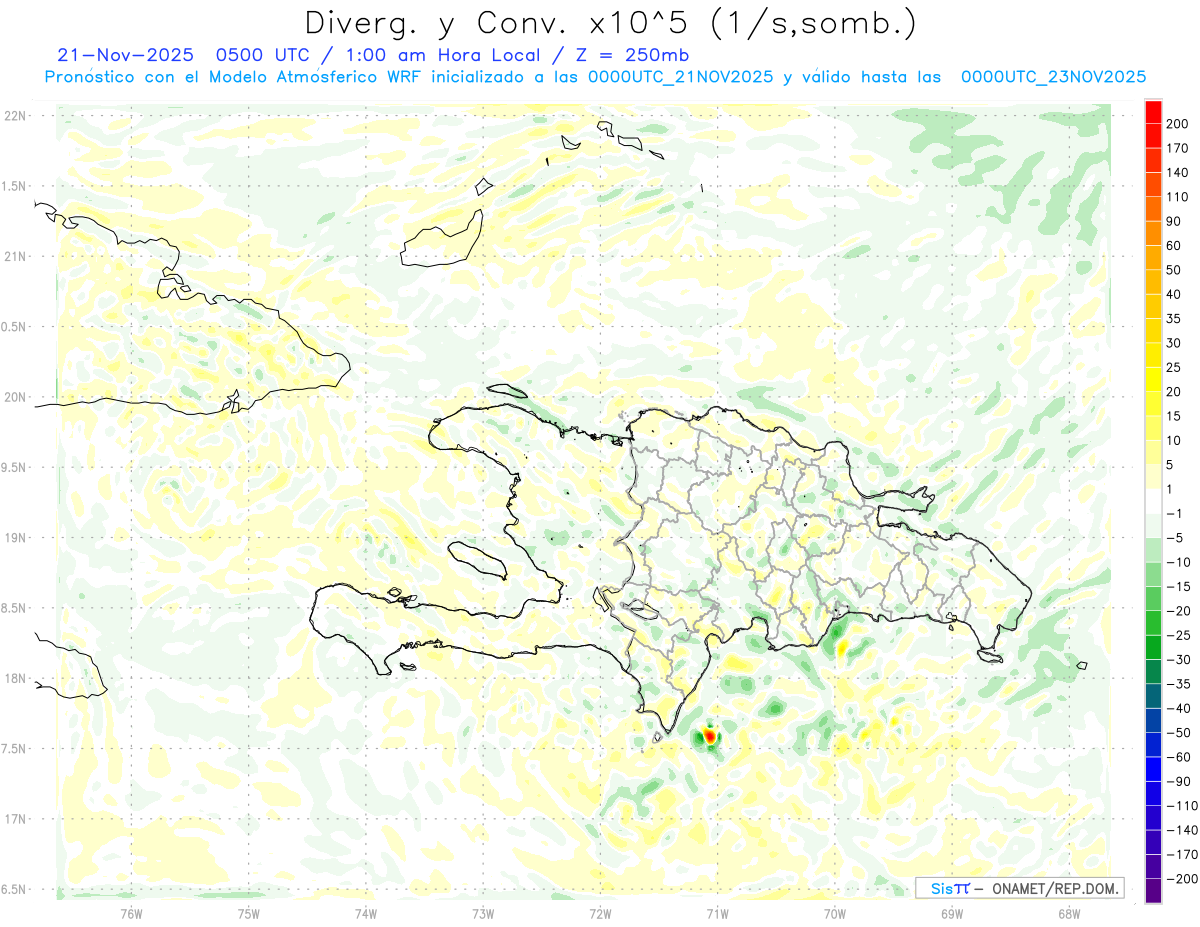Click the '8.5N' latitude label
This screenshot has width=1200, height=927.
pyautogui.click(x=14, y=608)
